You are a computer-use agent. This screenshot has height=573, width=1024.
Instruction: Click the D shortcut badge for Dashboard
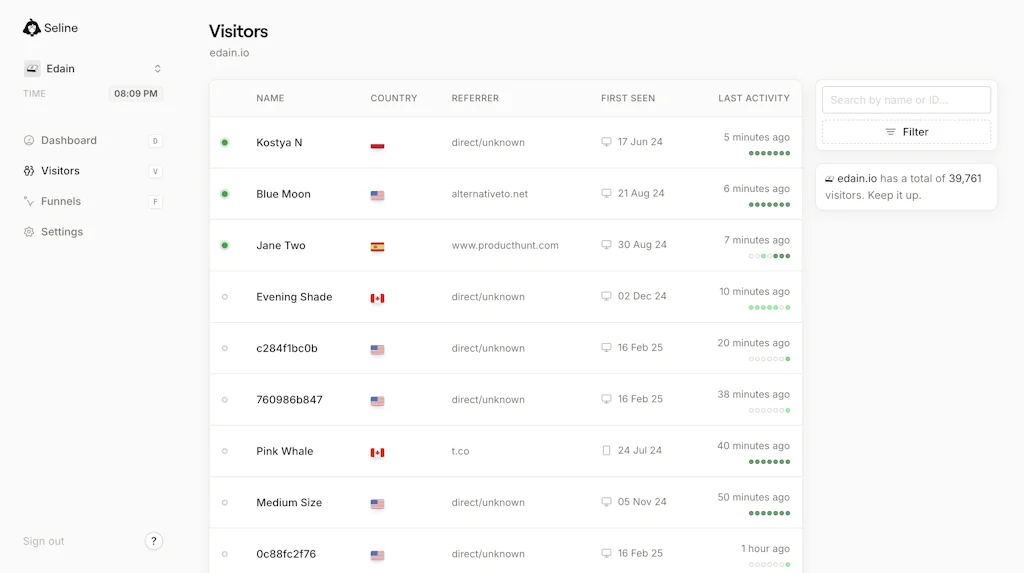[x=155, y=140]
